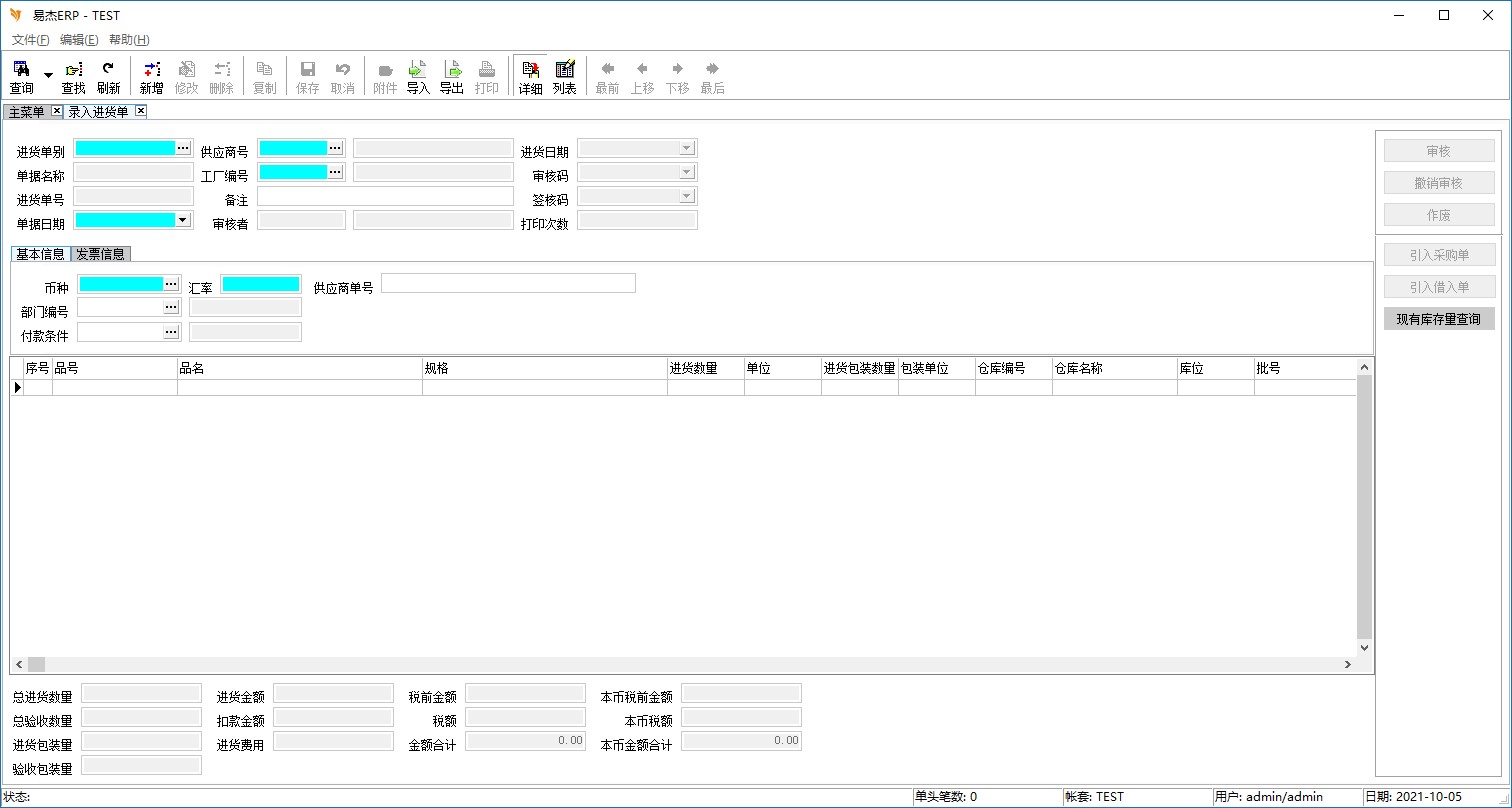Close the 录入进货单 tab with its X
1512x808 pixels.
(x=141, y=111)
